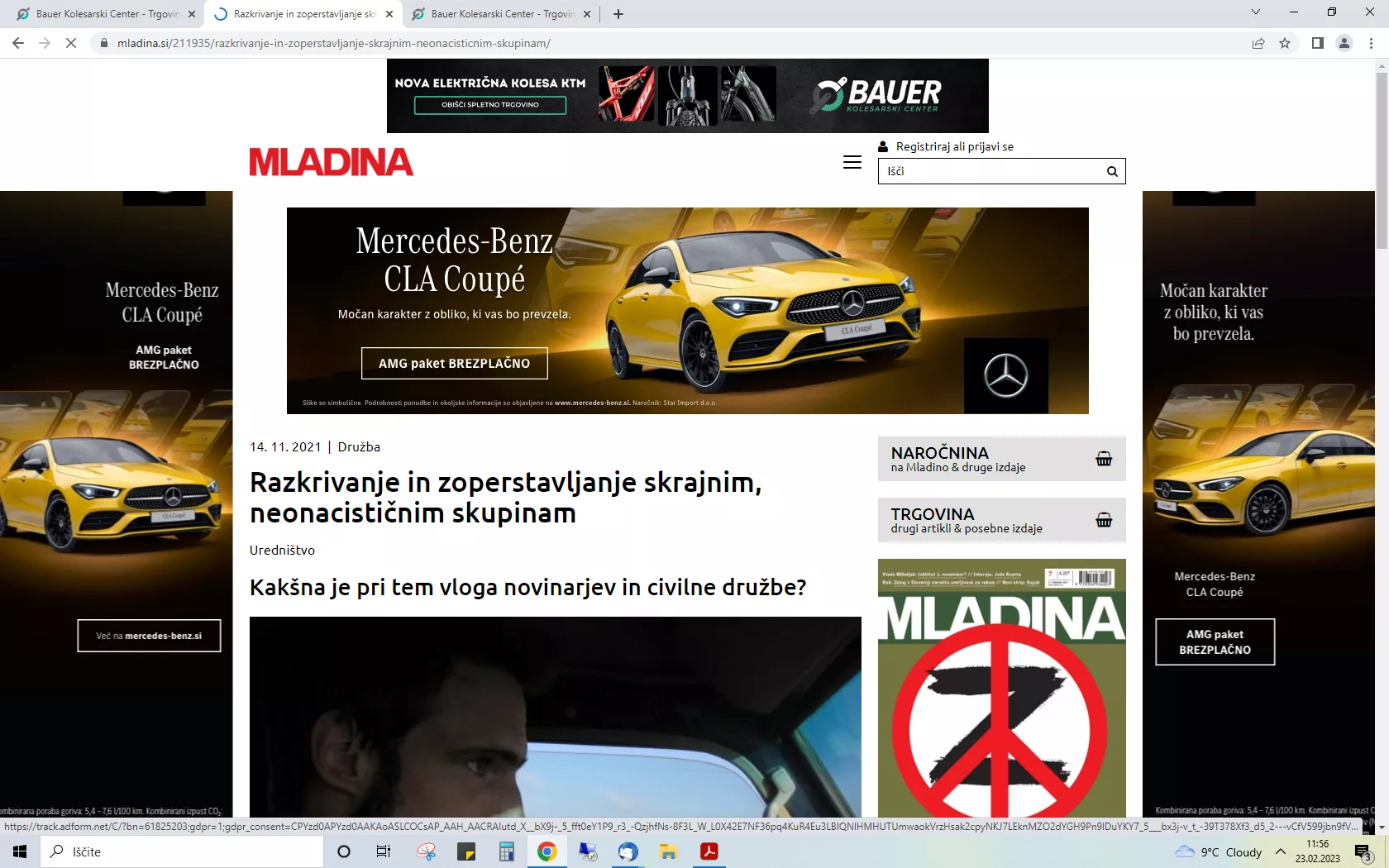The width and height of the screenshot is (1389, 868).
Task: Stop page loading with the X button
Action: [x=71, y=43]
